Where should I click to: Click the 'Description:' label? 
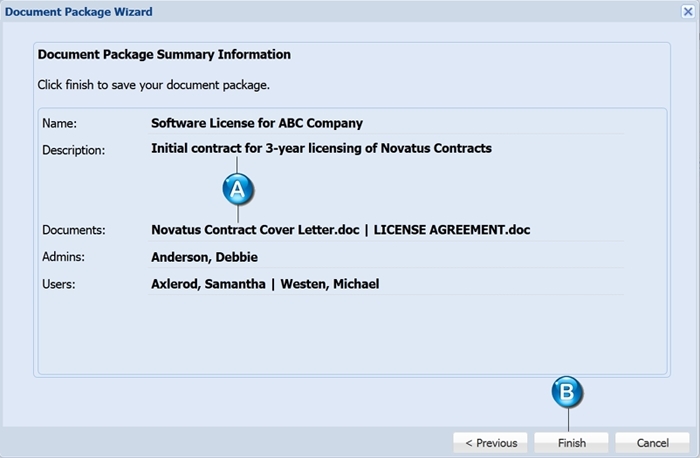74,150
